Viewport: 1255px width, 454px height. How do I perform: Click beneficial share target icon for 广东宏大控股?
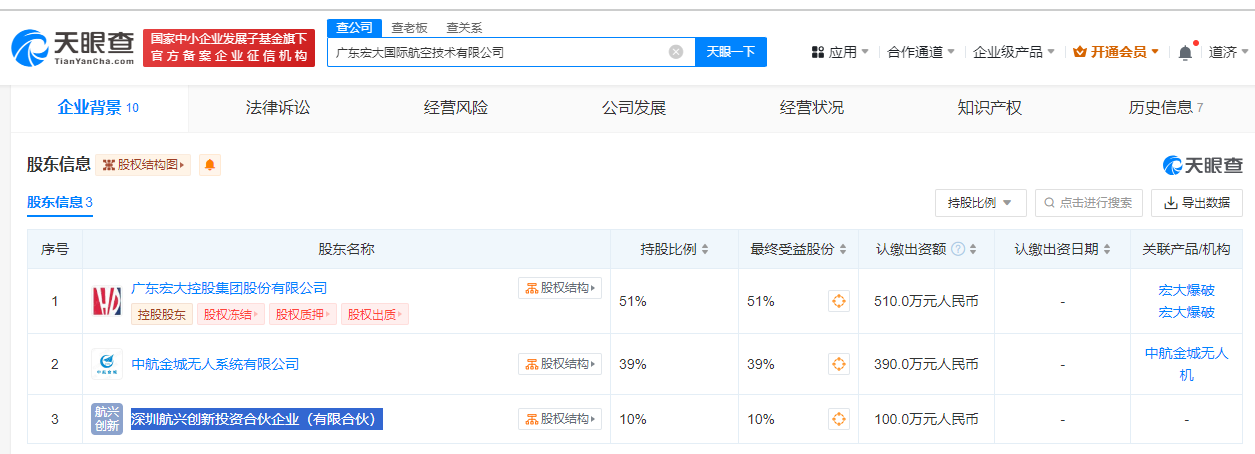tap(839, 301)
